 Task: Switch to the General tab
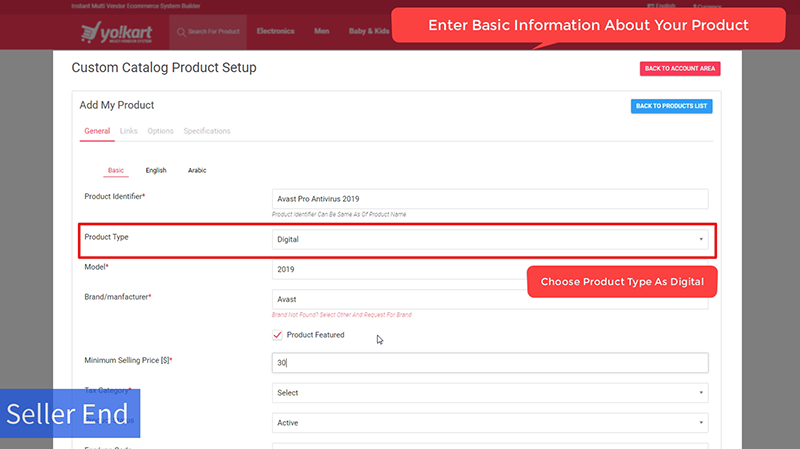[97, 131]
